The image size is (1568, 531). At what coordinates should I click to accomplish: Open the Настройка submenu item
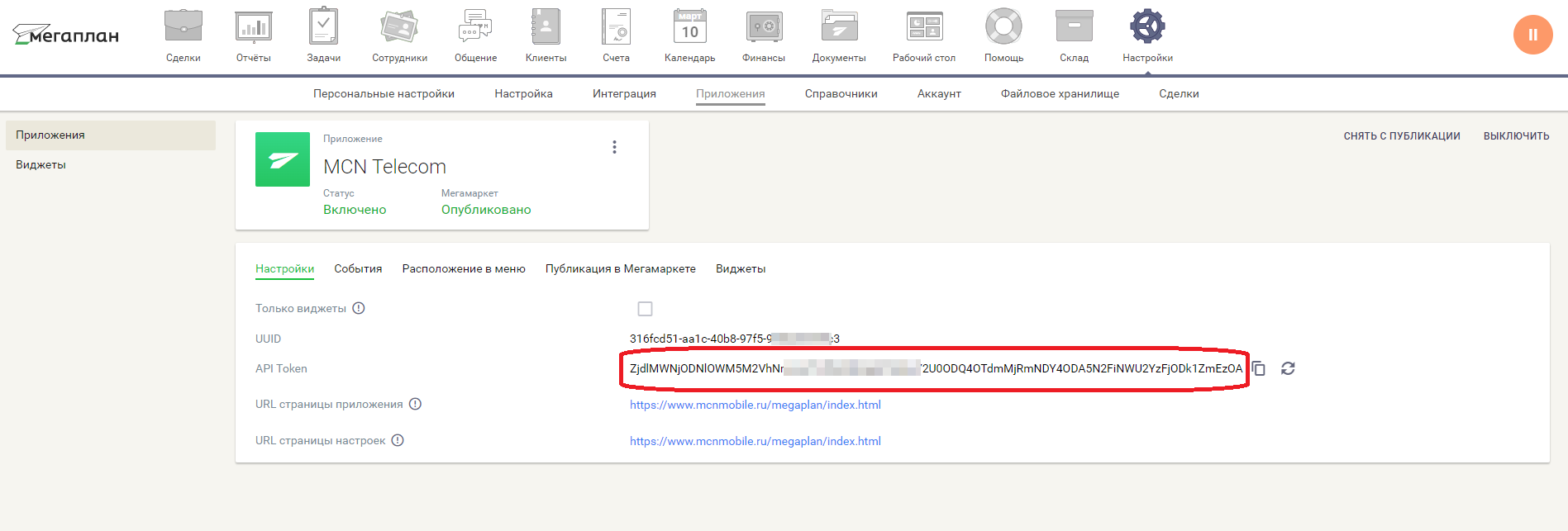(523, 93)
